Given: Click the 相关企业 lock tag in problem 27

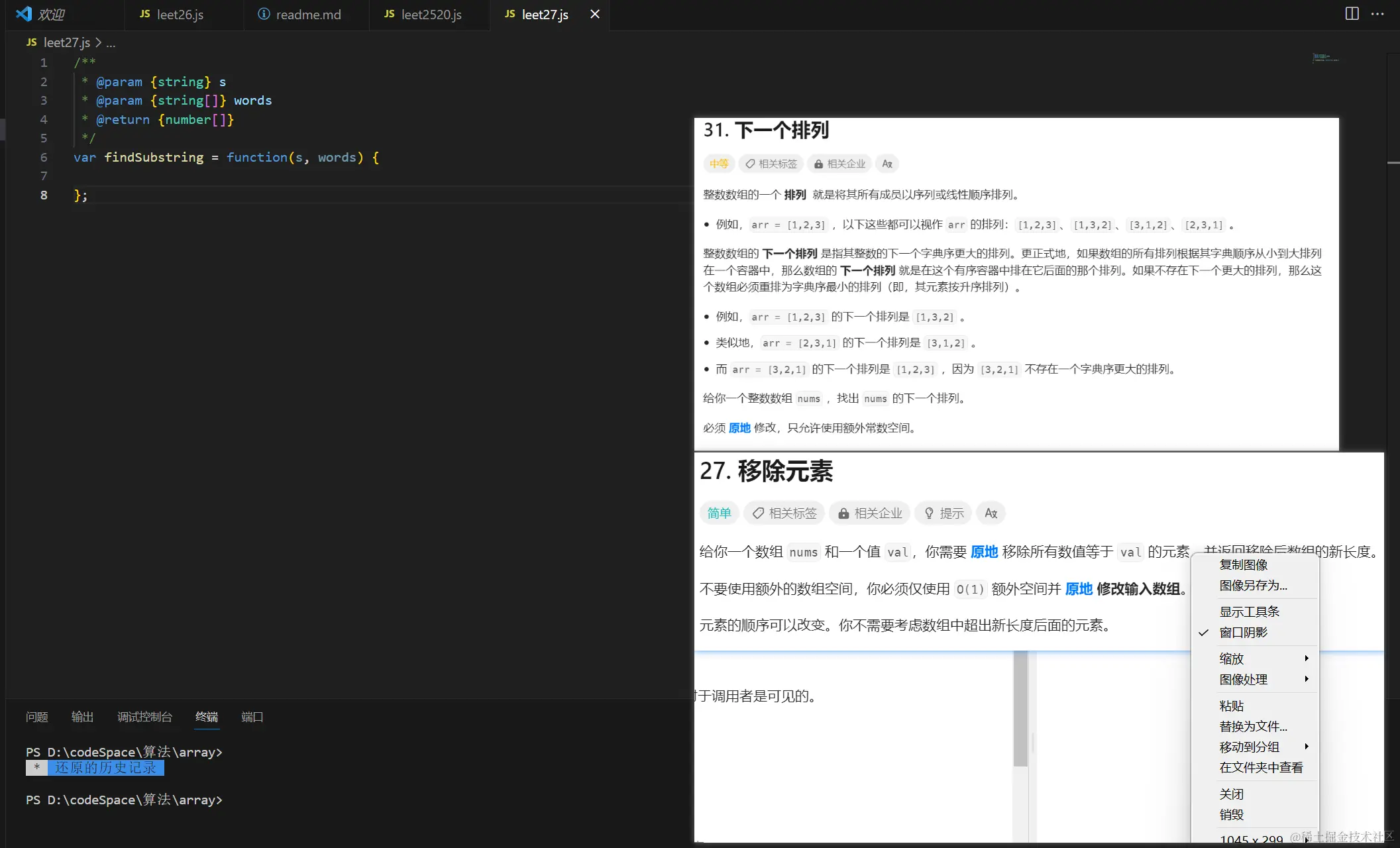Looking at the screenshot, I should click(x=870, y=513).
